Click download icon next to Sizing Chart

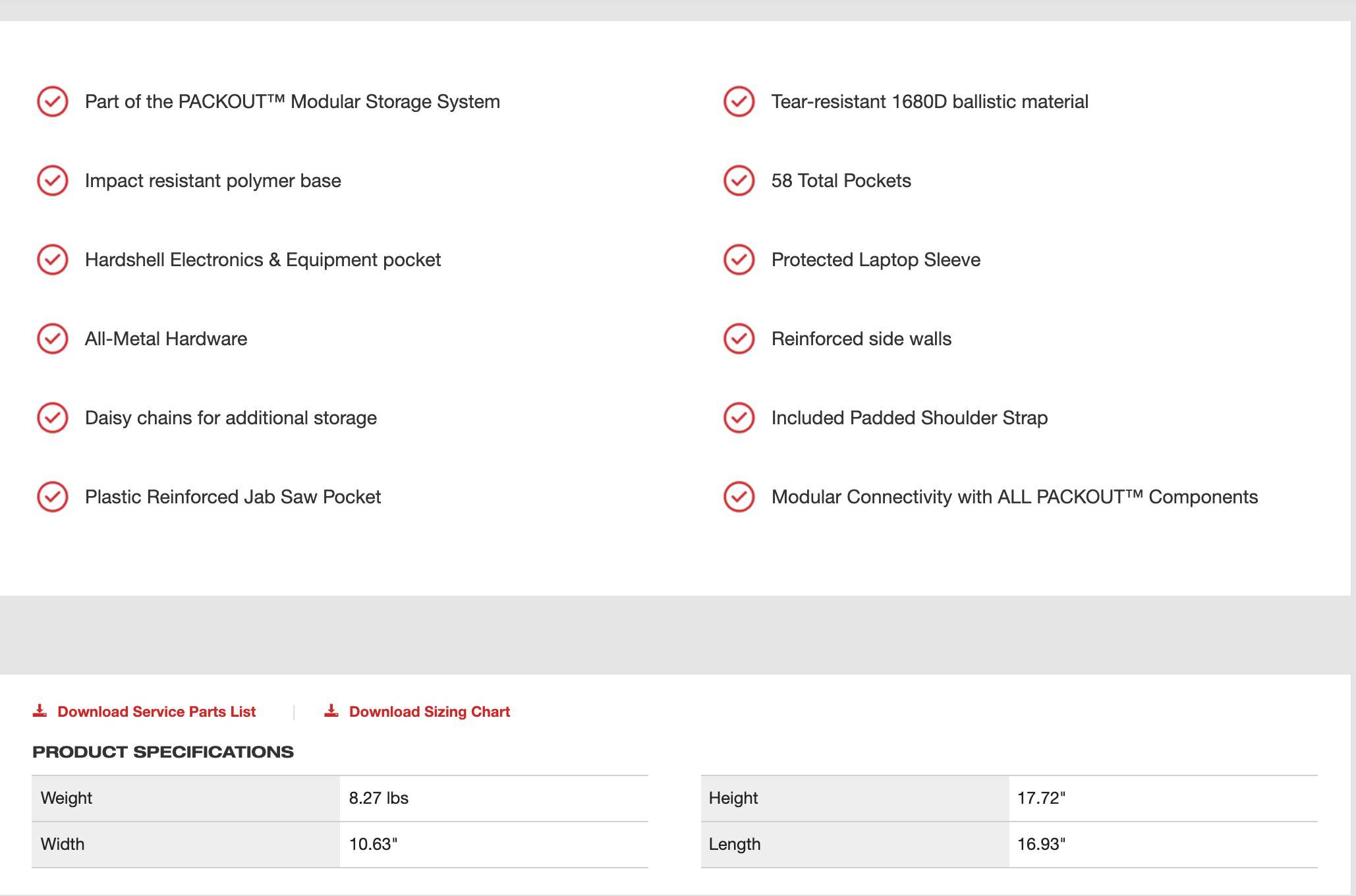point(331,710)
